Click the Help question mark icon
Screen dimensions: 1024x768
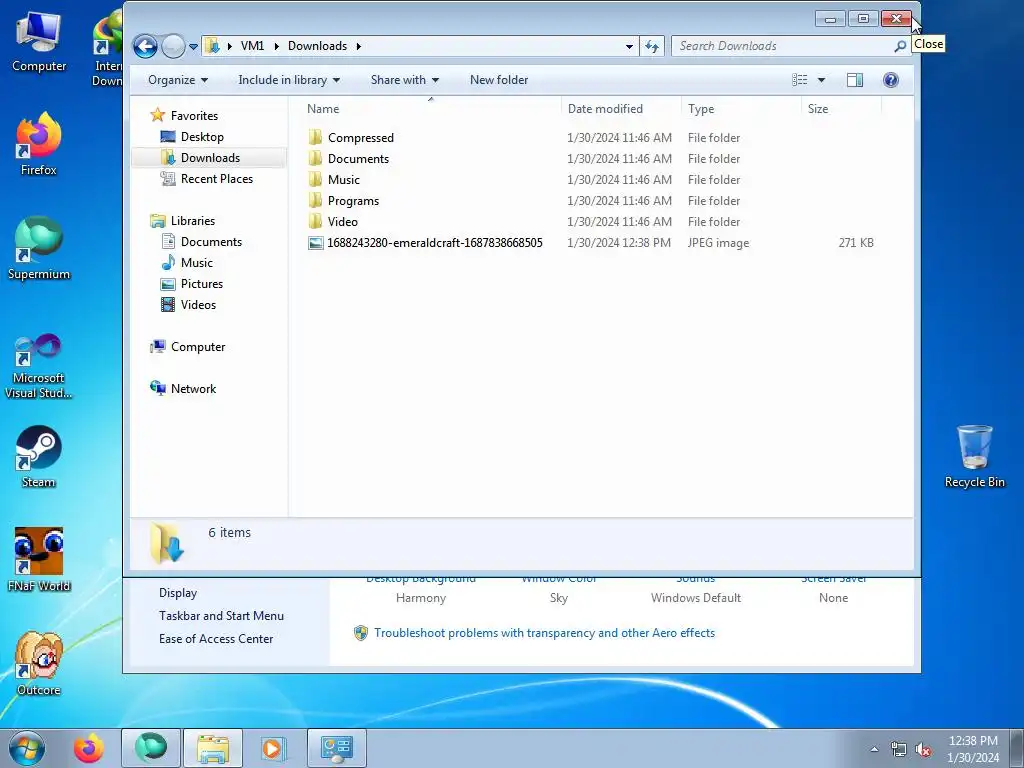pos(891,80)
